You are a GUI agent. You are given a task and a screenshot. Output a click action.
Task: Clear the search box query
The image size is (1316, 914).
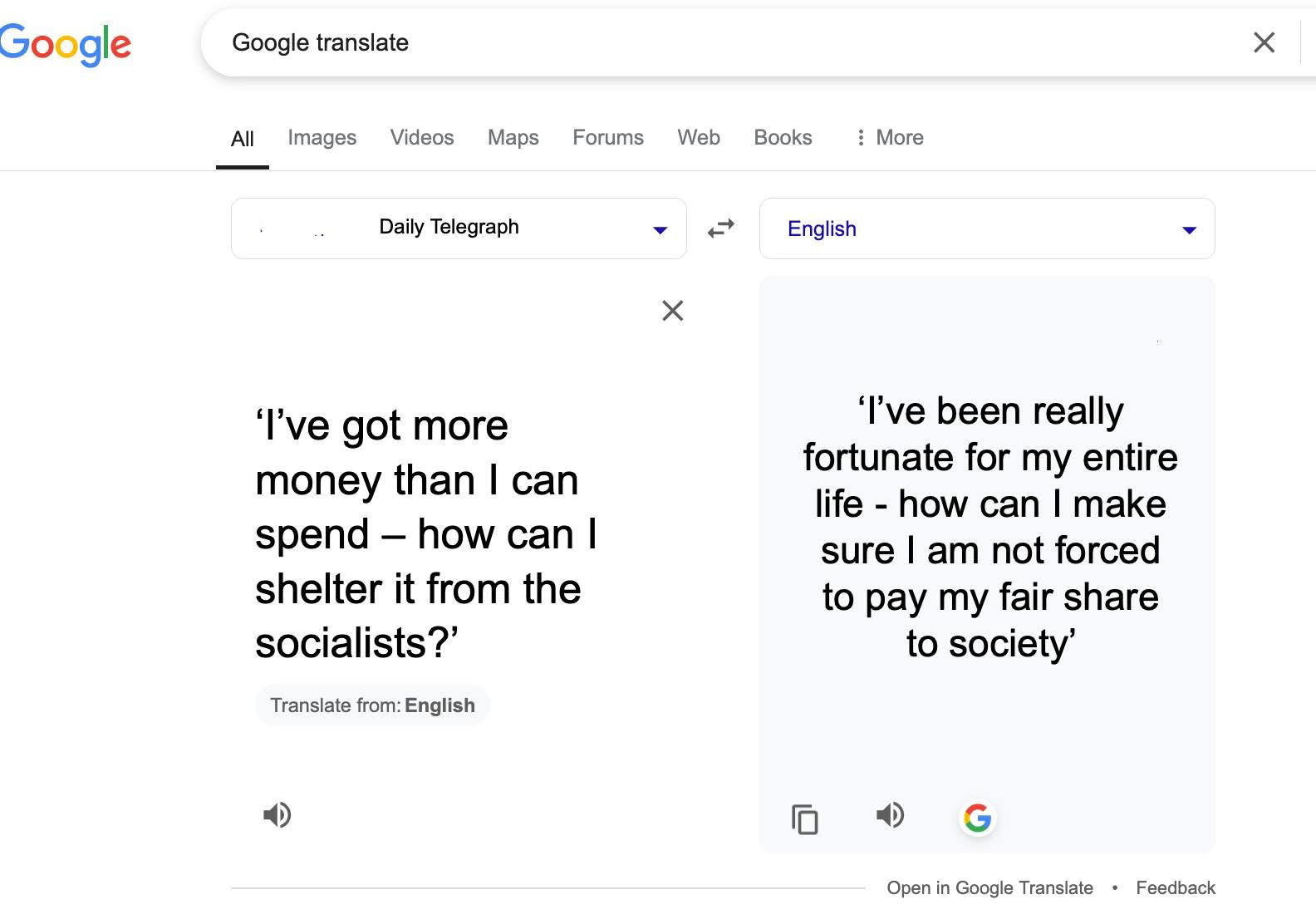pyautogui.click(x=1264, y=42)
